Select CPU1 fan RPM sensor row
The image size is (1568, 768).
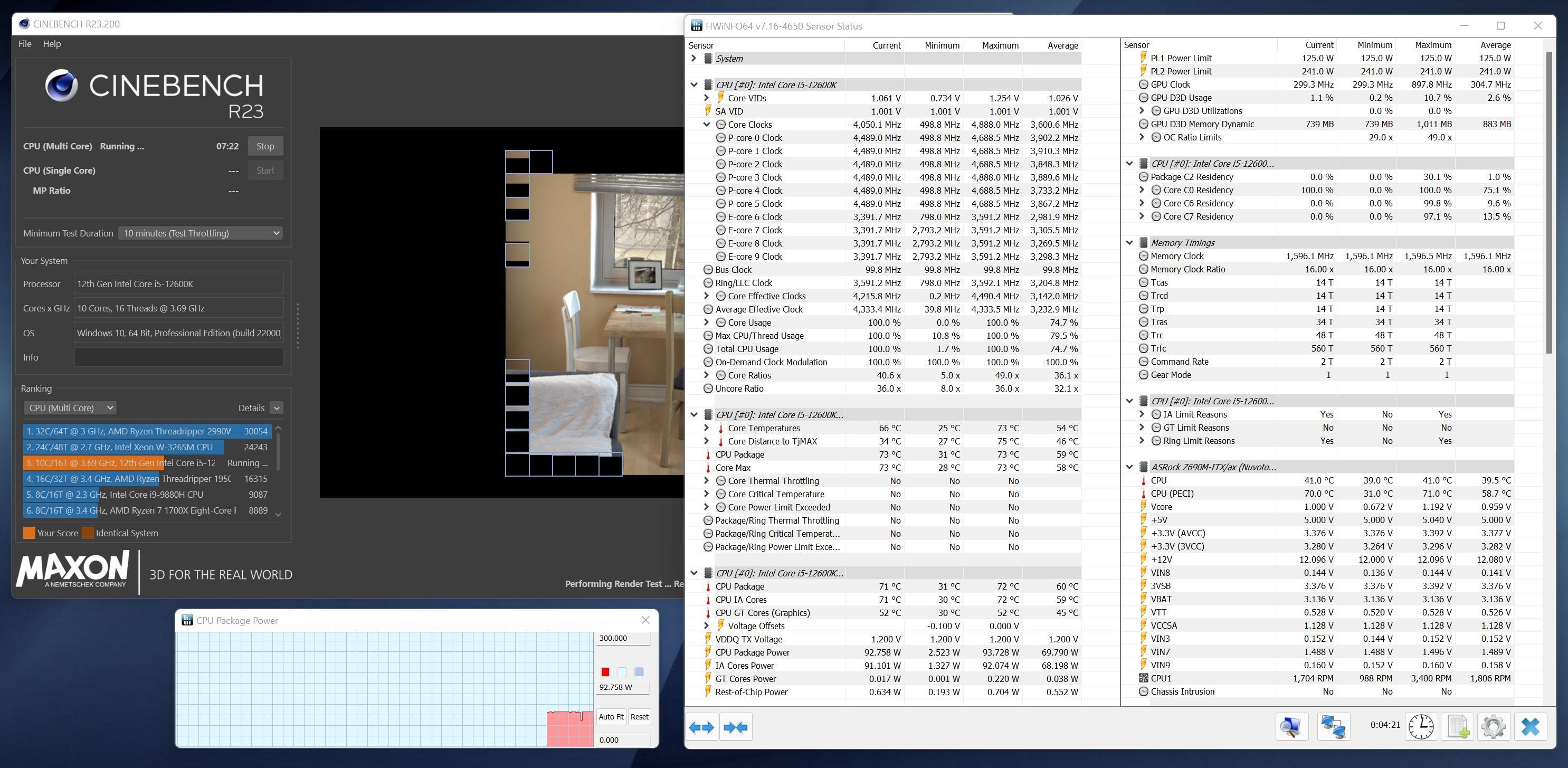pos(1318,678)
